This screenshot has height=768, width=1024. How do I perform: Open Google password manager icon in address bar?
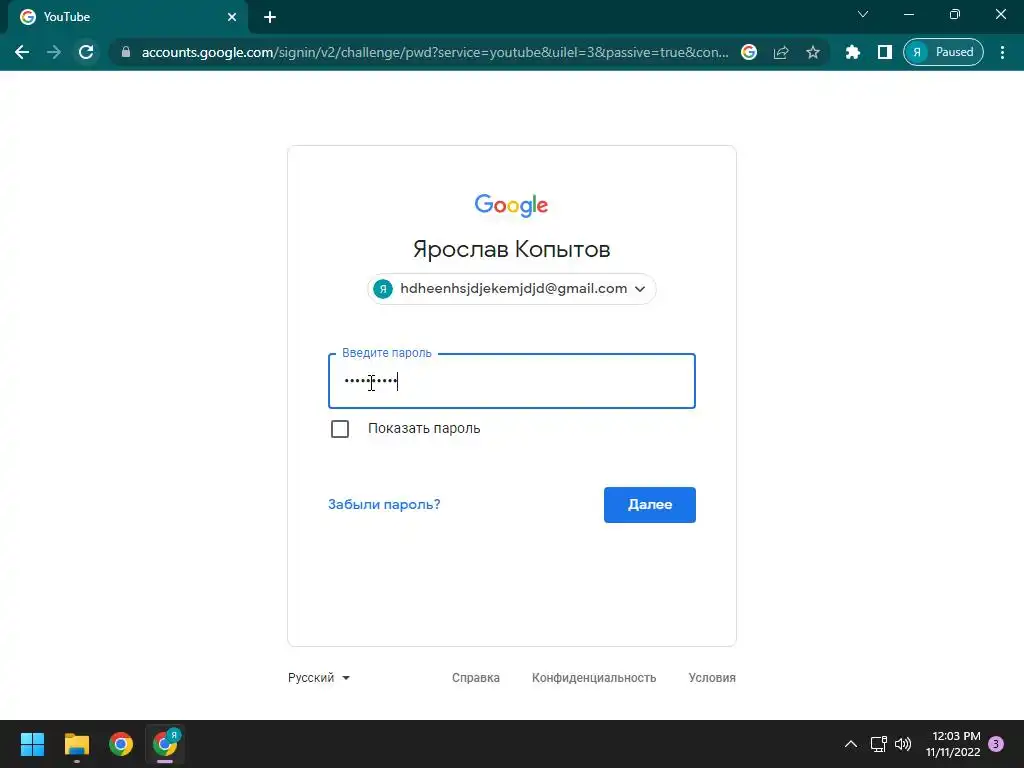(x=749, y=52)
